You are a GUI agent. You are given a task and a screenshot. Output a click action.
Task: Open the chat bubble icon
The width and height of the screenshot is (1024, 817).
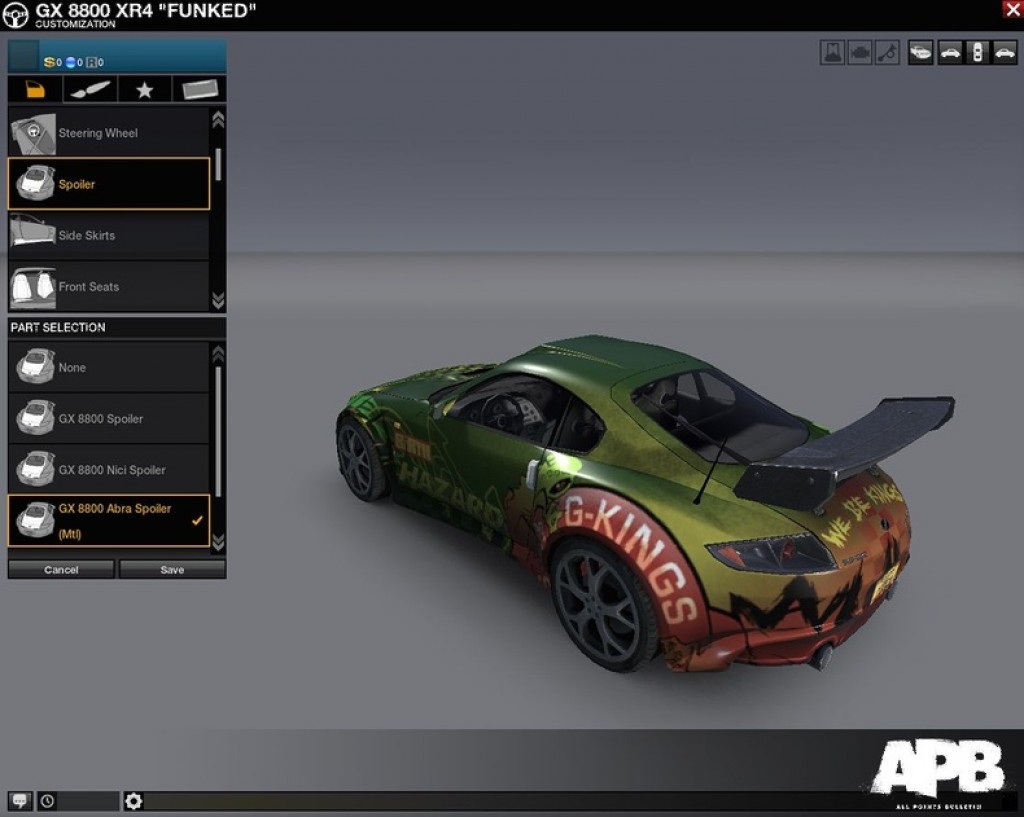coord(20,801)
